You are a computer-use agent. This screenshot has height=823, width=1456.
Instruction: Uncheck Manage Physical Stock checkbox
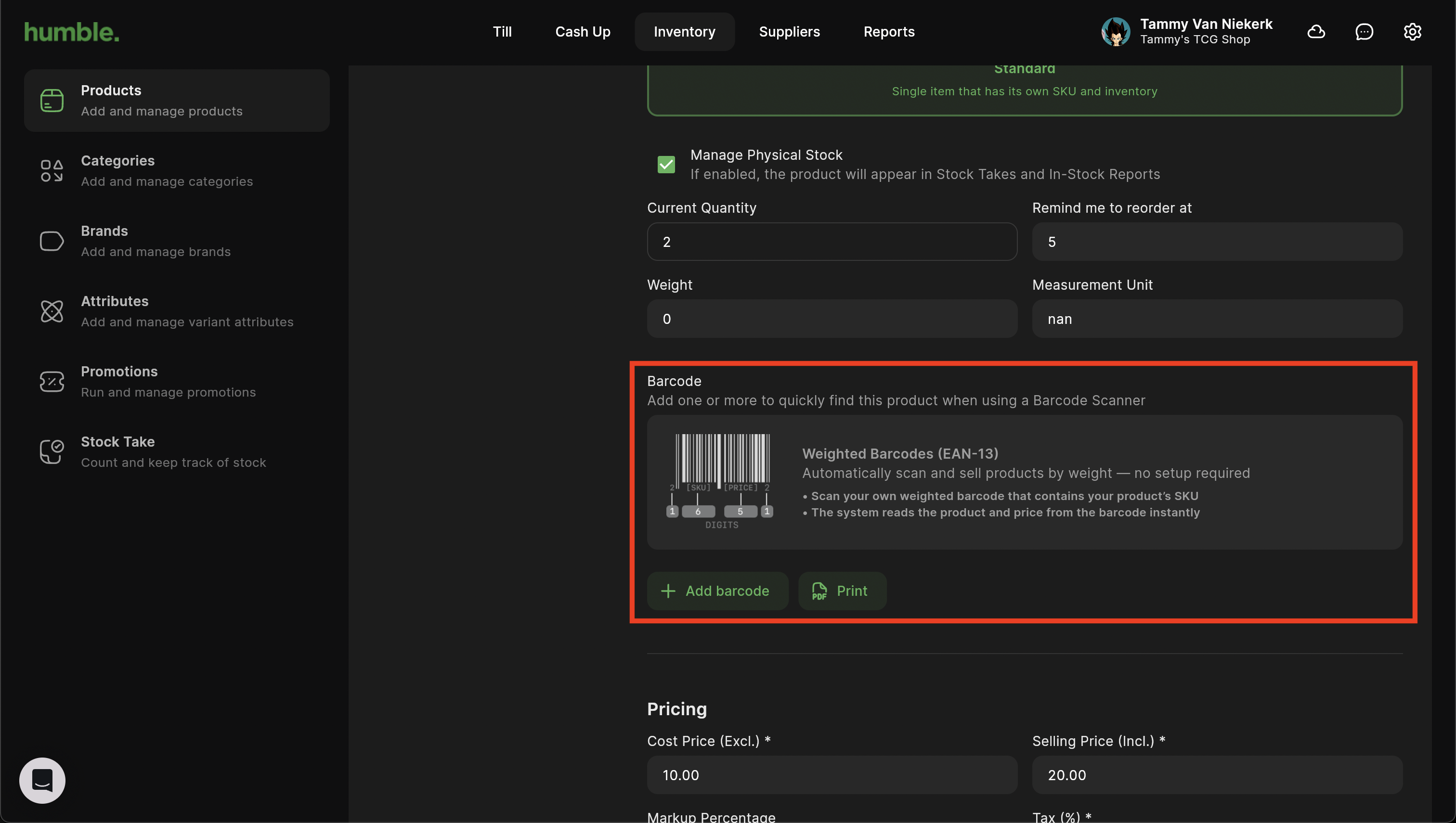point(666,165)
